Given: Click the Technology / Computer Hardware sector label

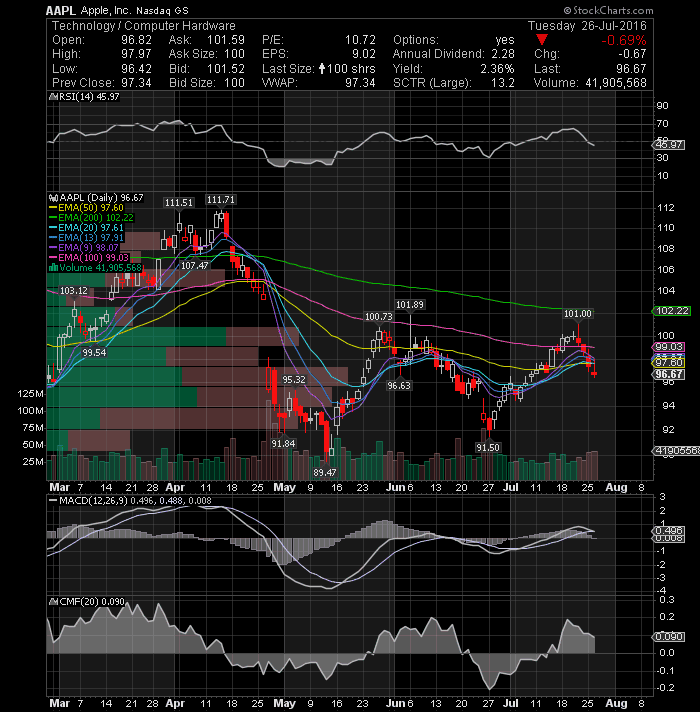Looking at the screenshot, I should [144, 26].
